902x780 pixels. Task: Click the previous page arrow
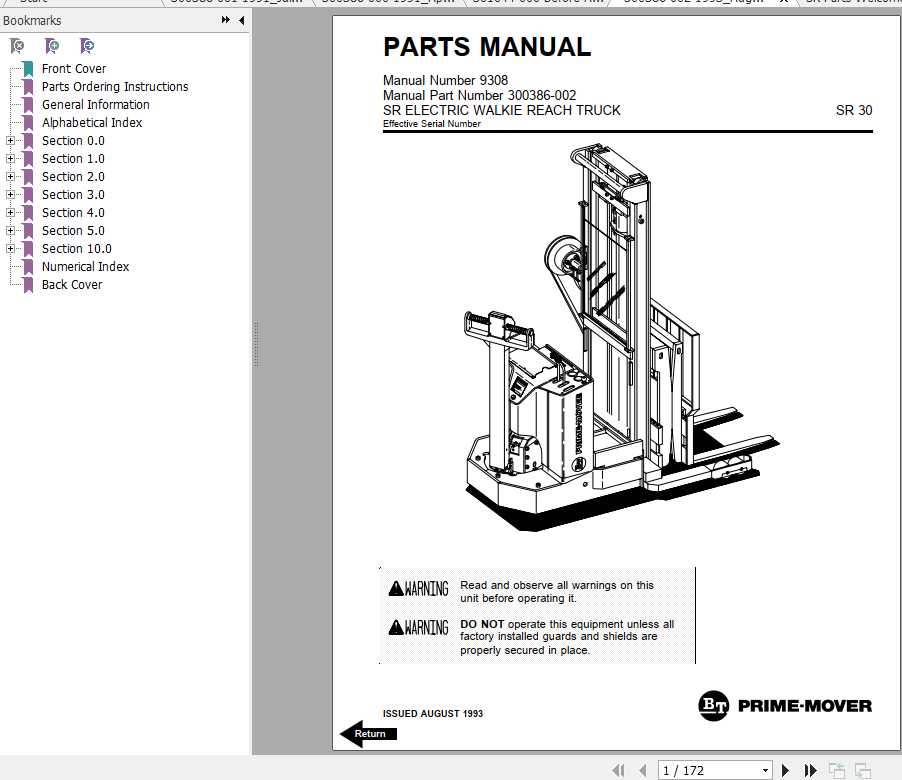pos(644,769)
